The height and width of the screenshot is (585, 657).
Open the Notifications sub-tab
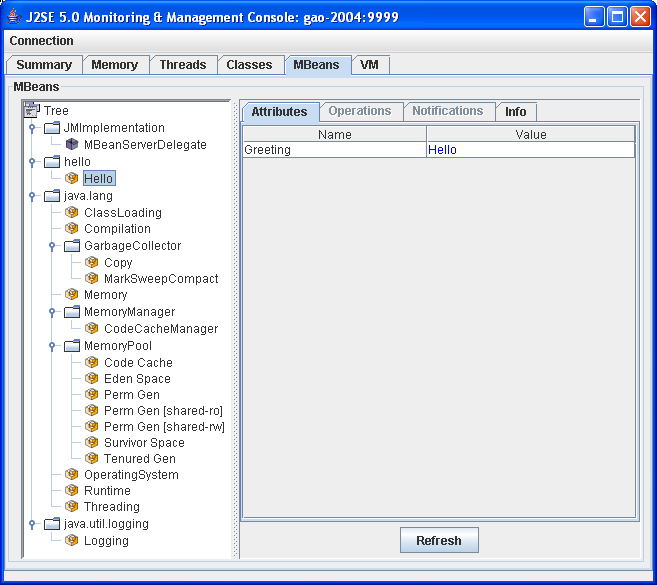(448, 111)
